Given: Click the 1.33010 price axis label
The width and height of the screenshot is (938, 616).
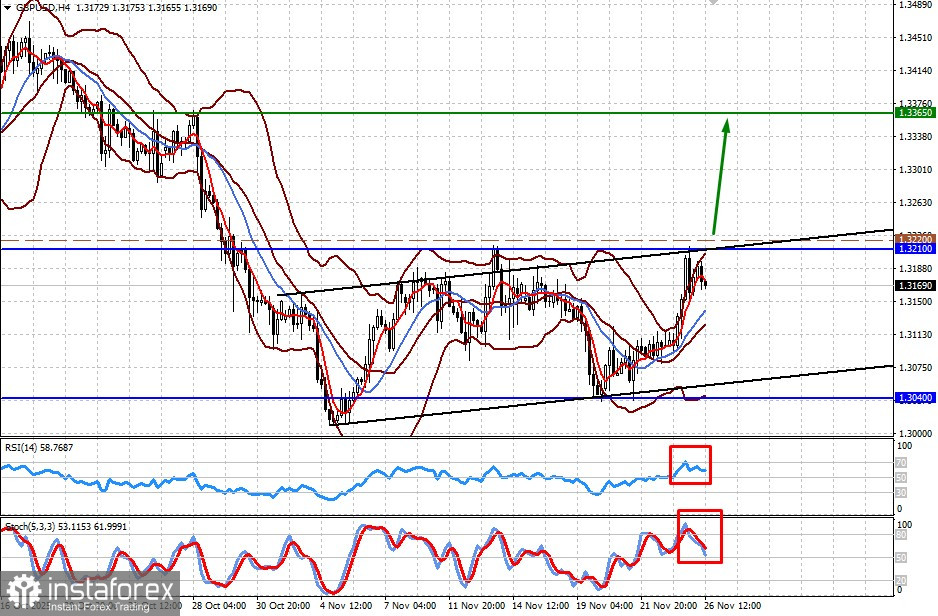Looking at the screenshot, I should point(915,170).
